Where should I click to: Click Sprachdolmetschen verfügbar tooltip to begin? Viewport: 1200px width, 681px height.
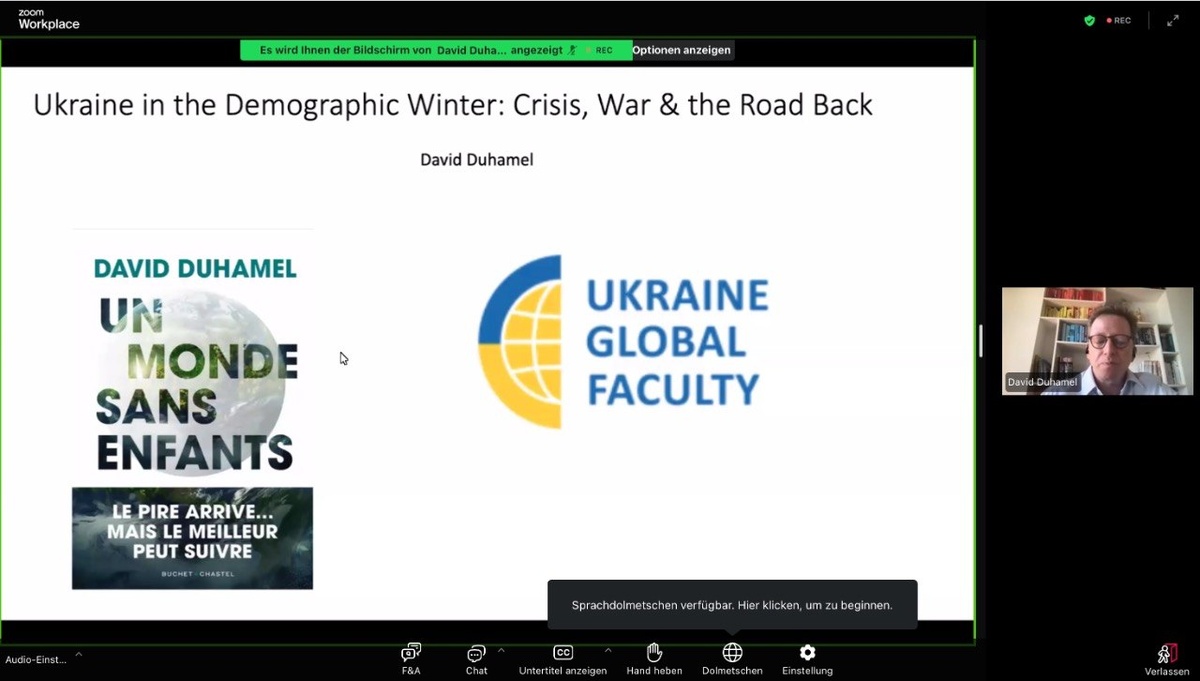[x=732, y=605]
